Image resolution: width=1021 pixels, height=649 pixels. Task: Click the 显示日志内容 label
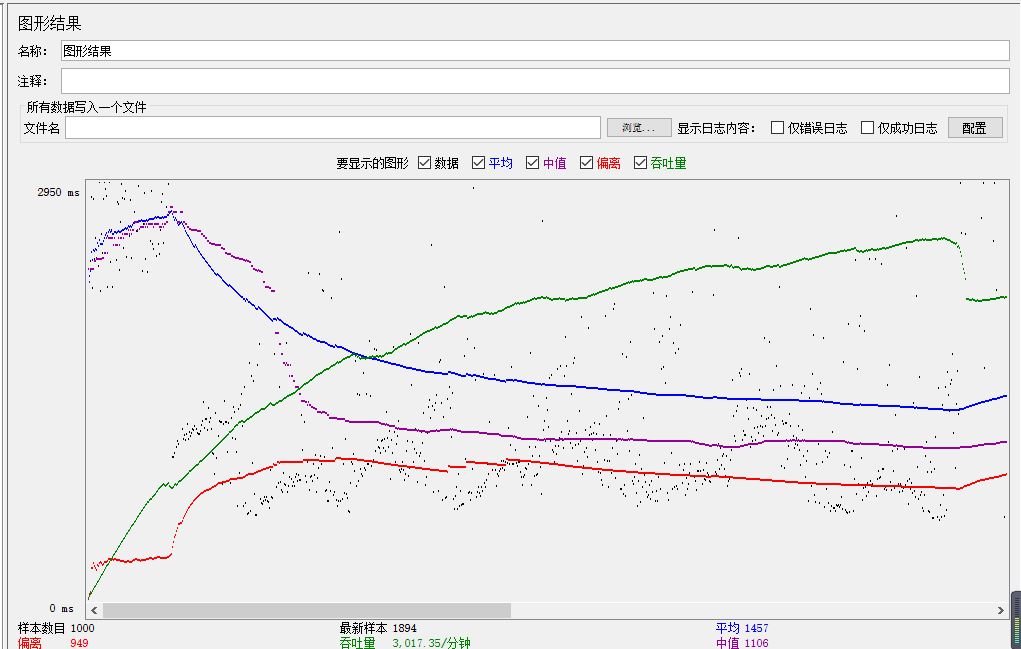[x=716, y=128]
